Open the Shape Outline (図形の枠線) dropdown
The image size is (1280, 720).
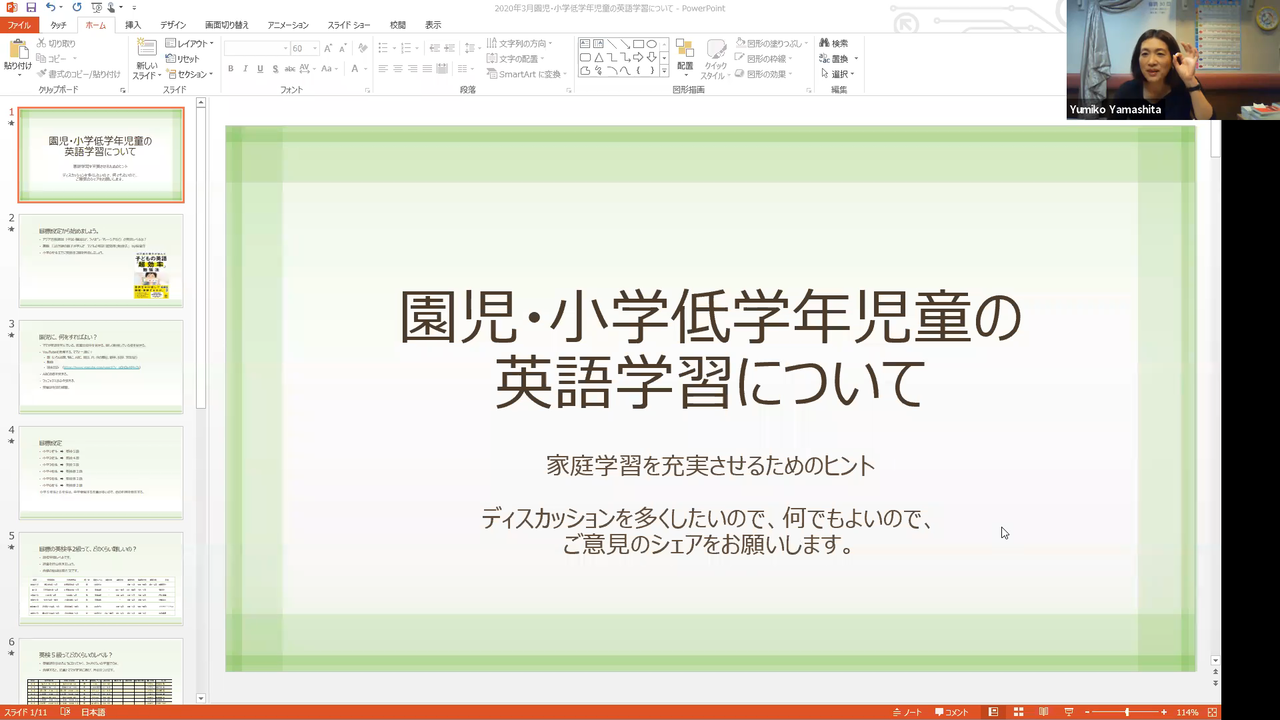(x=764, y=59)
